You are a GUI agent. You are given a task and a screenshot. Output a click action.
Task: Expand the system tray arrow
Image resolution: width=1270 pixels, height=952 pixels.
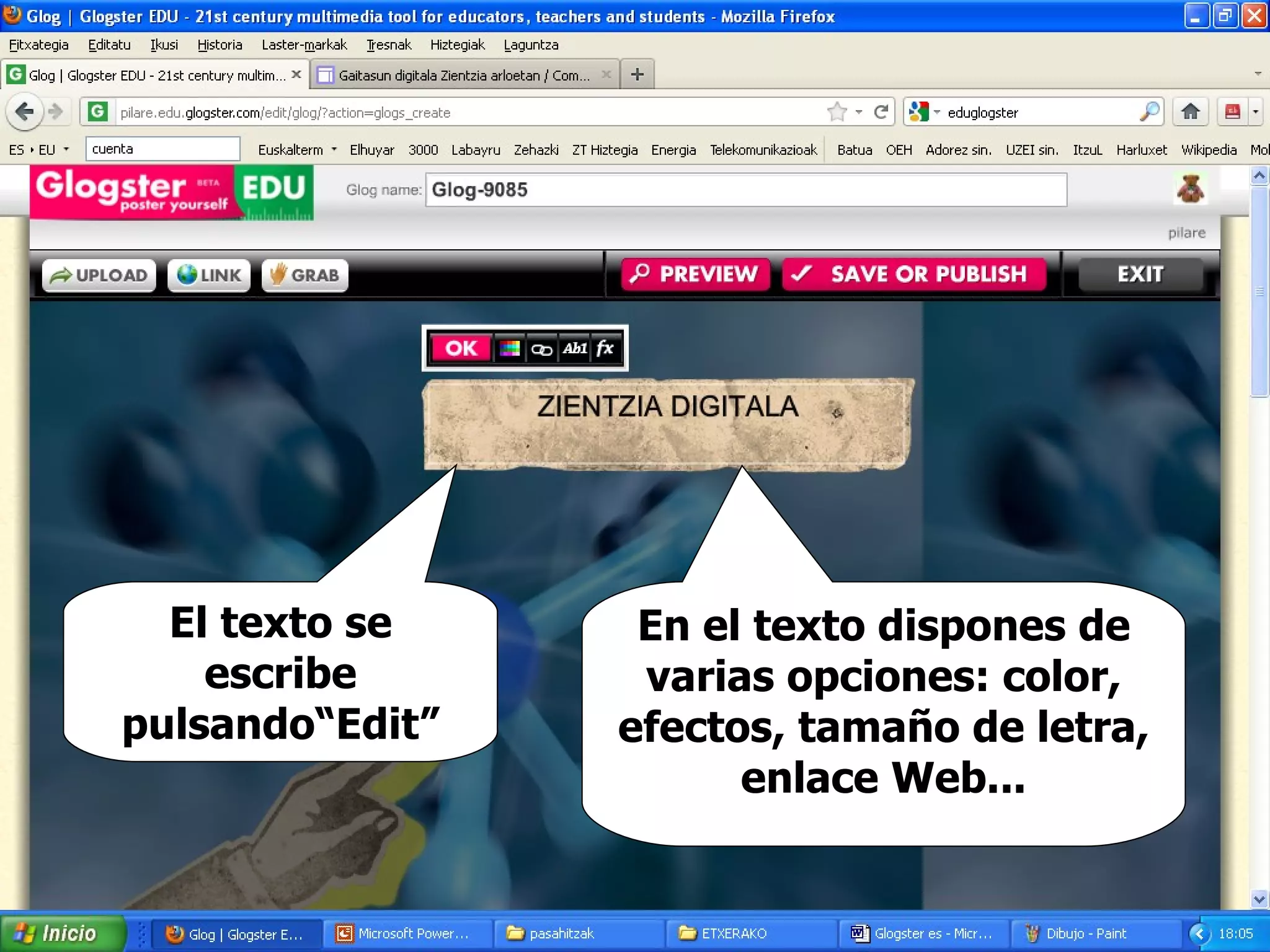(x=1199, y=933)
